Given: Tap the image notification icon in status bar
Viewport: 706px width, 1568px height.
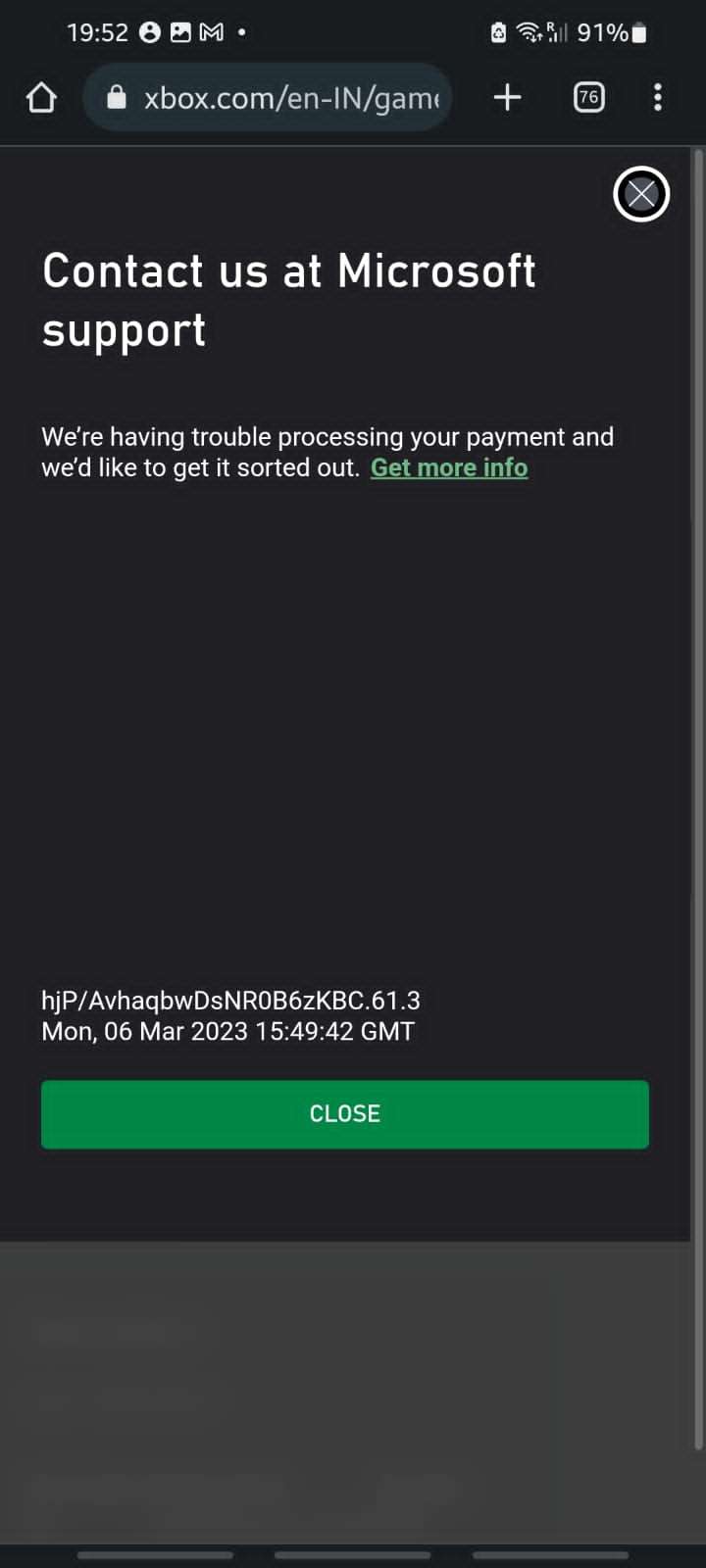Looking at the screenshot, I should pyautogui.click(x=180, y=32).
